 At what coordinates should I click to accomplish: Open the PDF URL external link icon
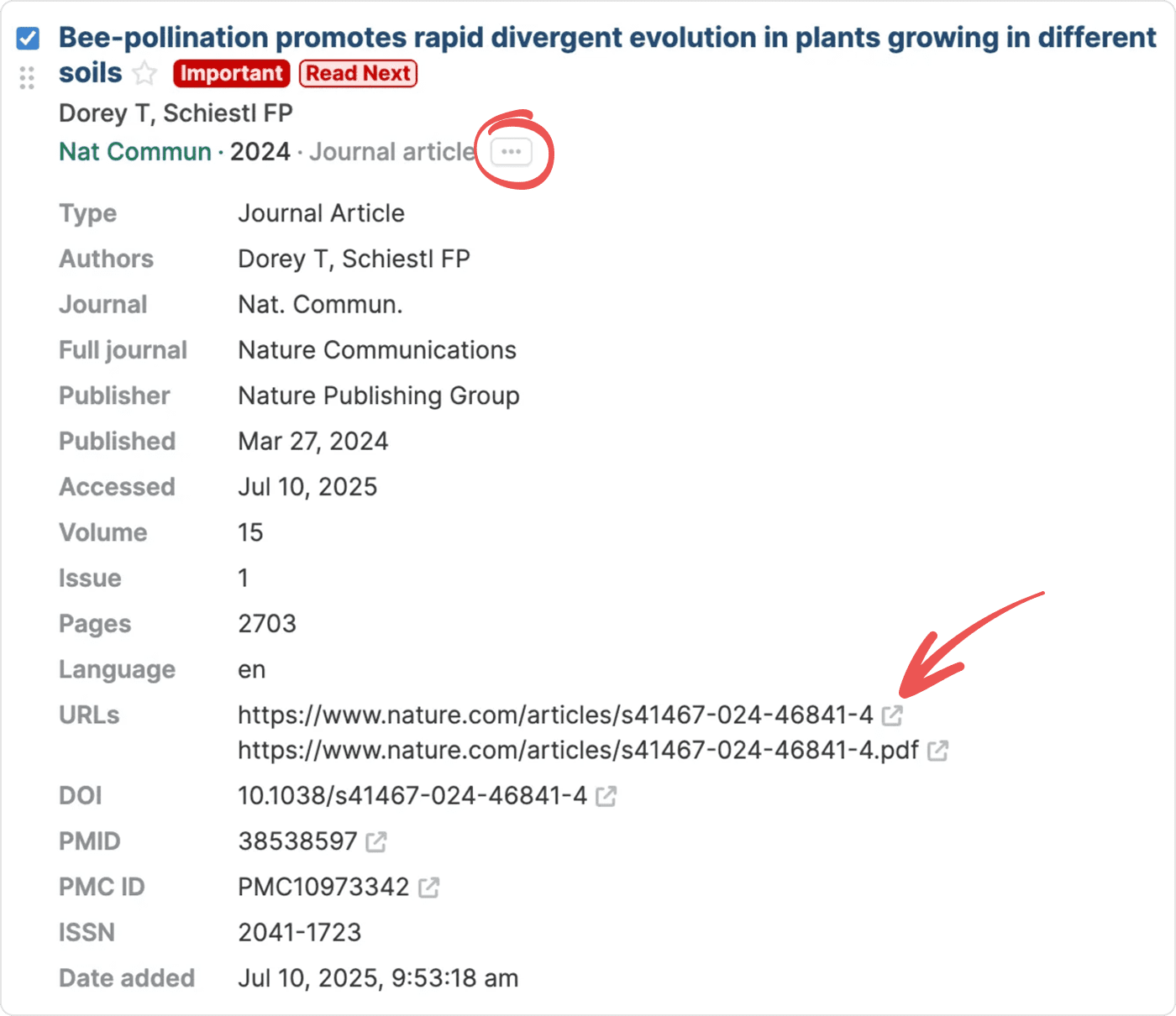[937, 751]
